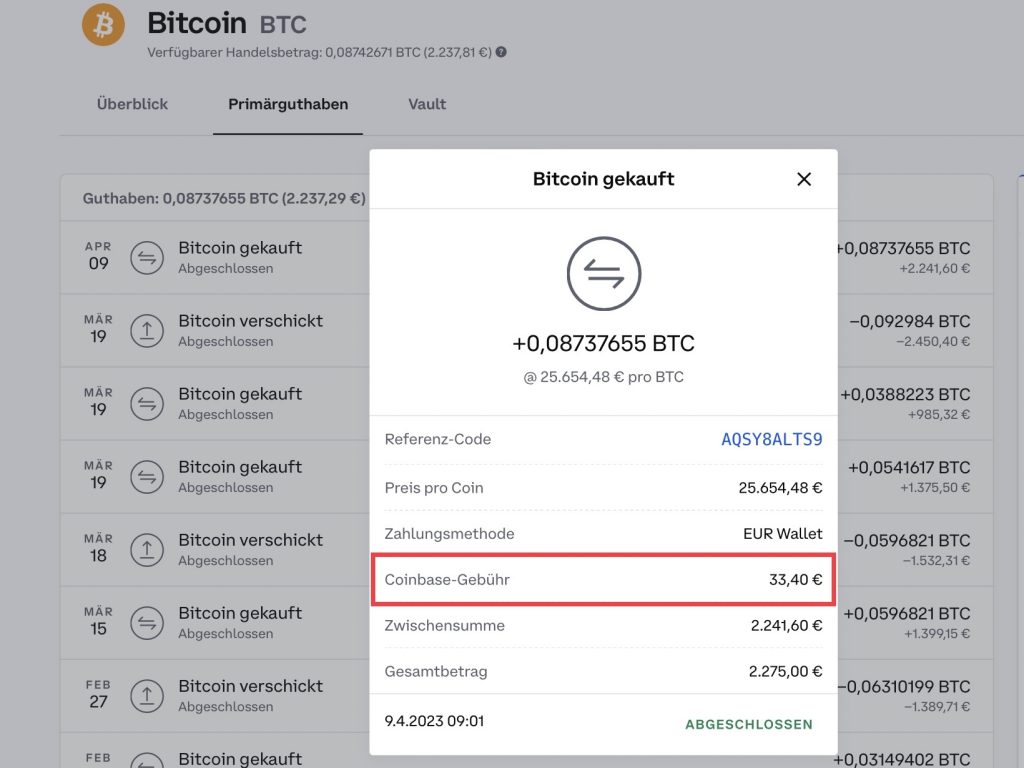
Task: Click the swap icon for März 15 purchase
Action: (147, 623)
